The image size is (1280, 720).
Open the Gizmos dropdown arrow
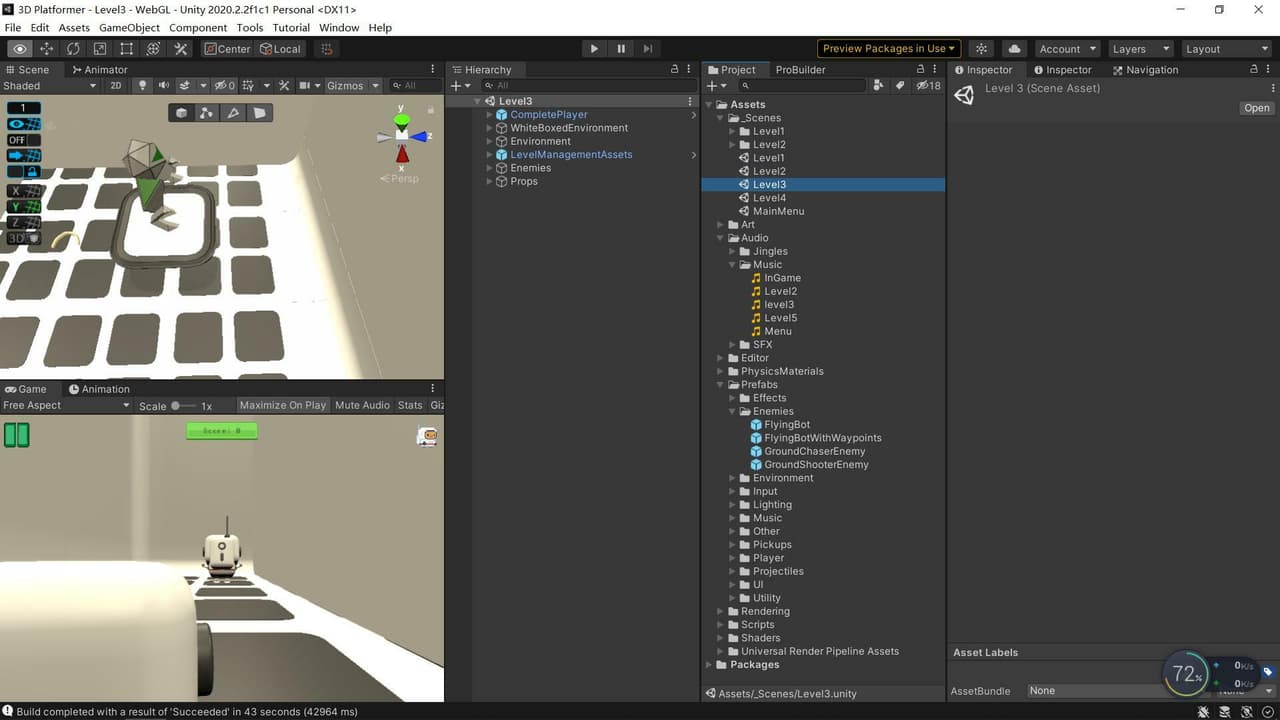pos(376,85)
